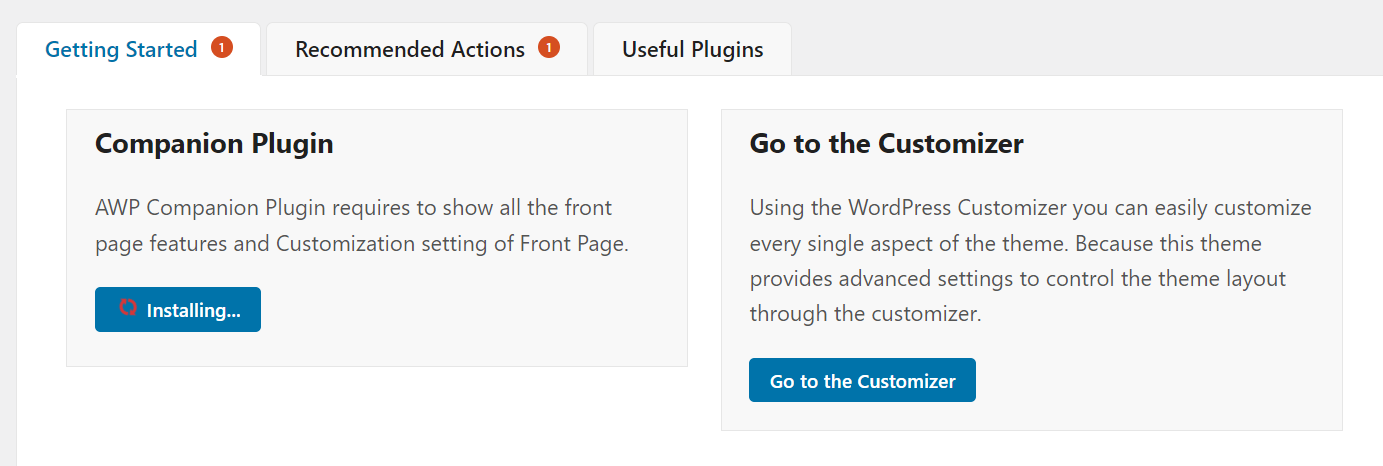Click the "Installing..." label text inside the button
The width and height of the screenshot is (1383, 466).
point(193,311)
